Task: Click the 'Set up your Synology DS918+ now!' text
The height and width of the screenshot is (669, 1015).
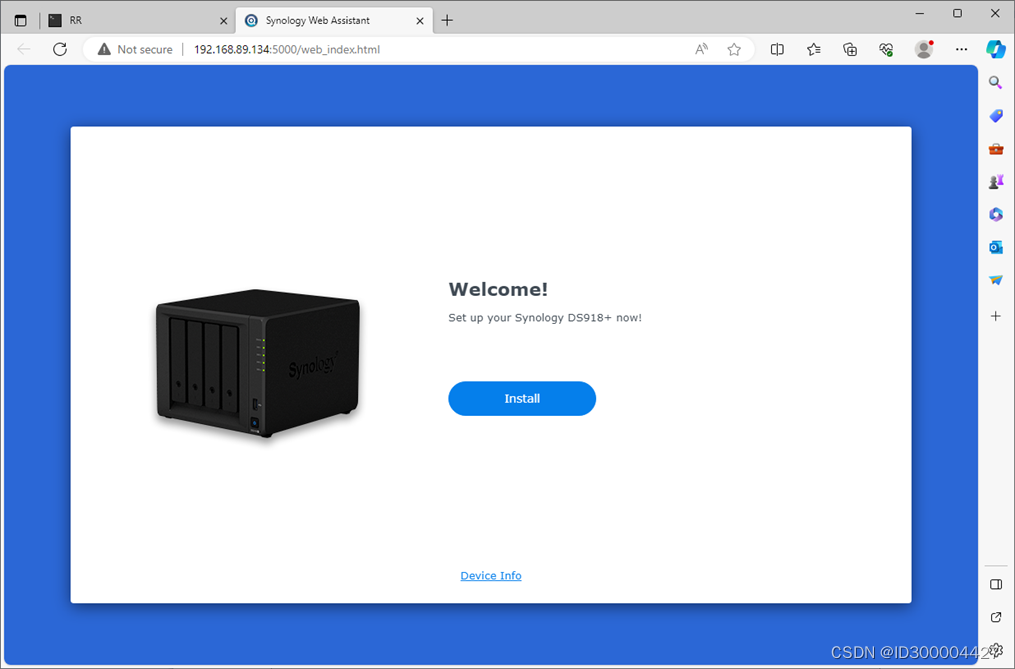Action: pyautogui.click(x=545, y=318)
